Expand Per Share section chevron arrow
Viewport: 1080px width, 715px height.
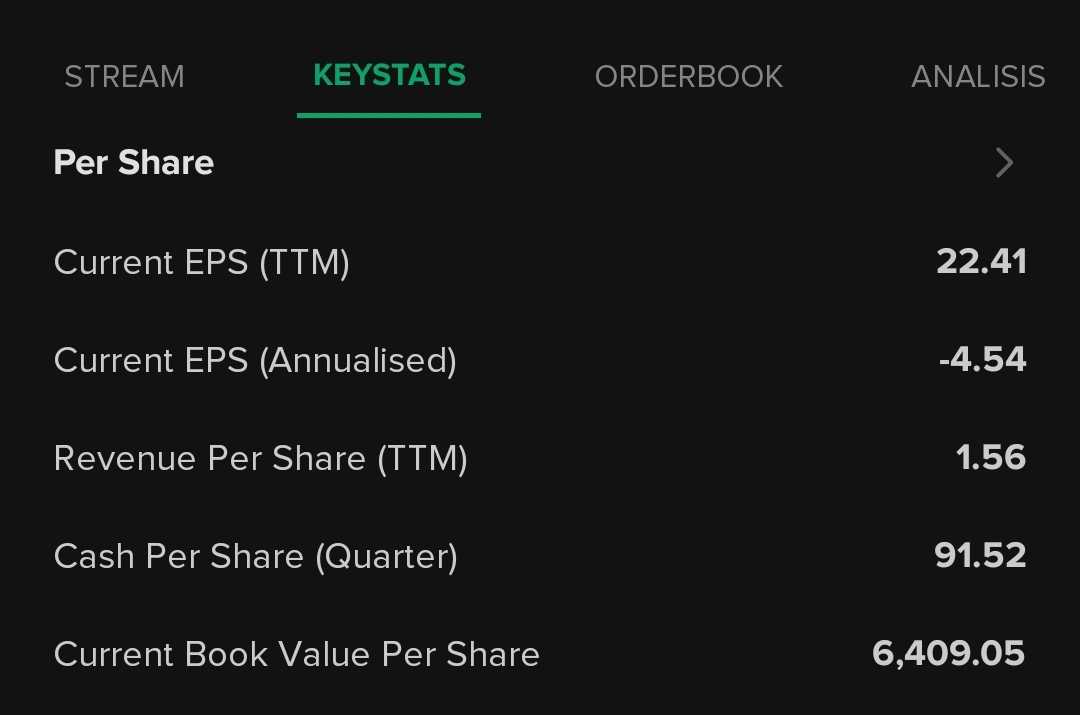click(x=1004, y=163)
